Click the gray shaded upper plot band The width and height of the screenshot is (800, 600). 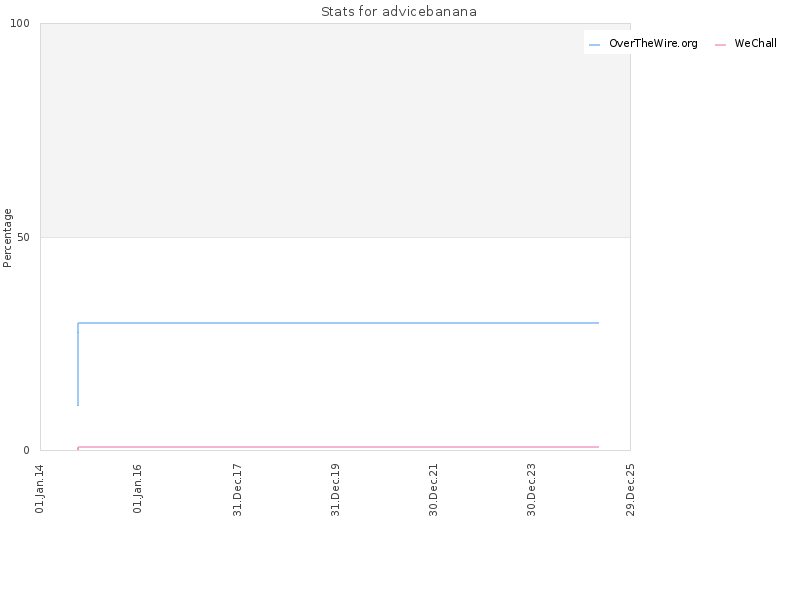(335, 130)
